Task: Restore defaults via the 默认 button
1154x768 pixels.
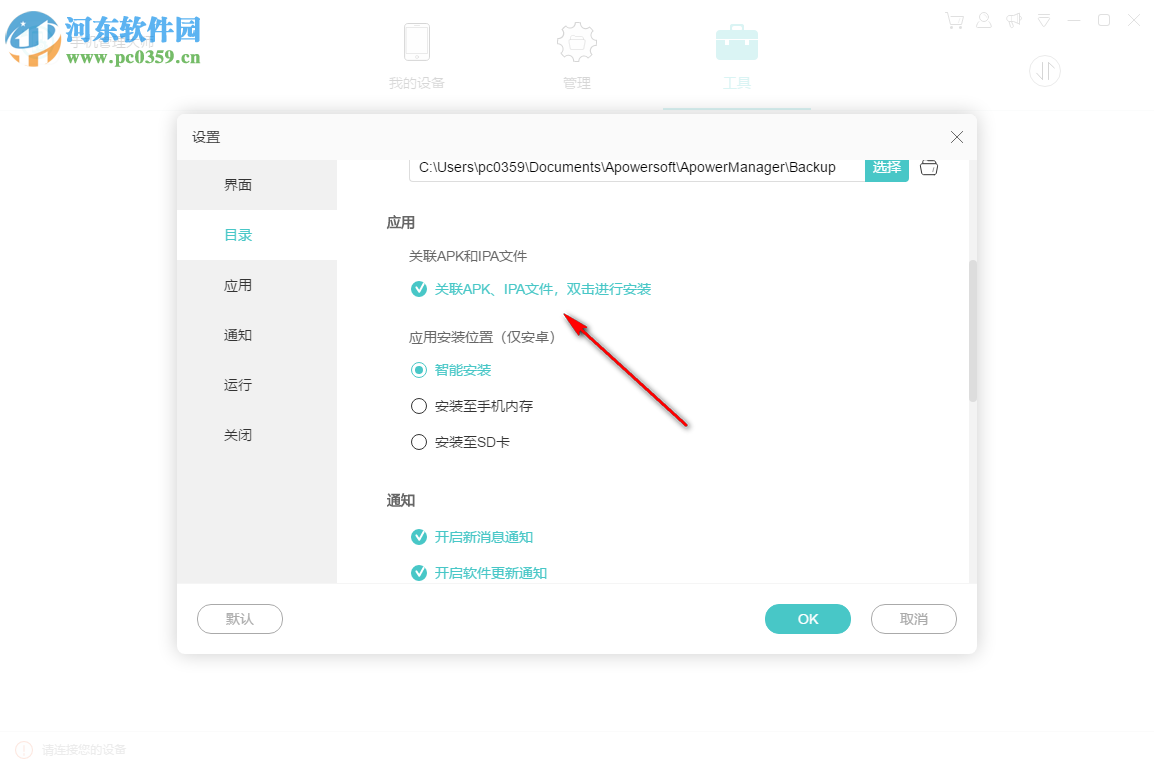Action: pos(239,619)
